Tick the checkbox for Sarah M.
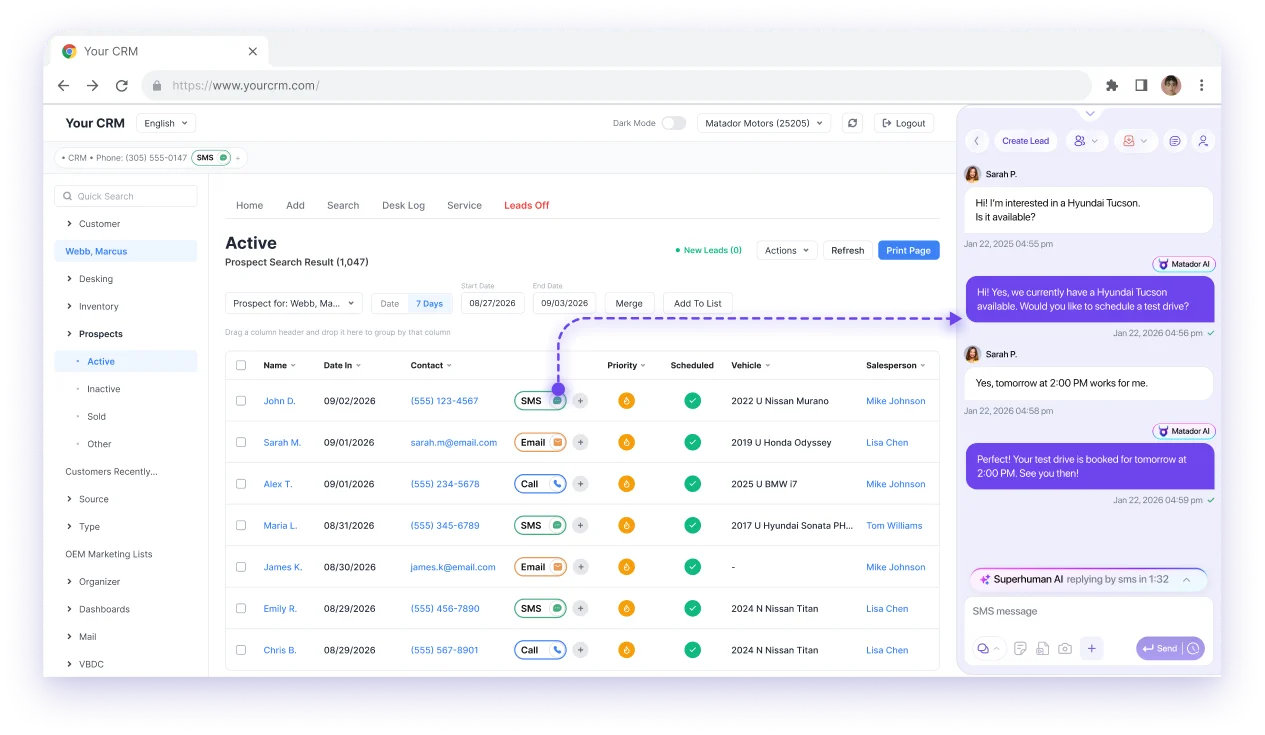The width and height of the screenshot is (1265, 735). click(240, 442)
